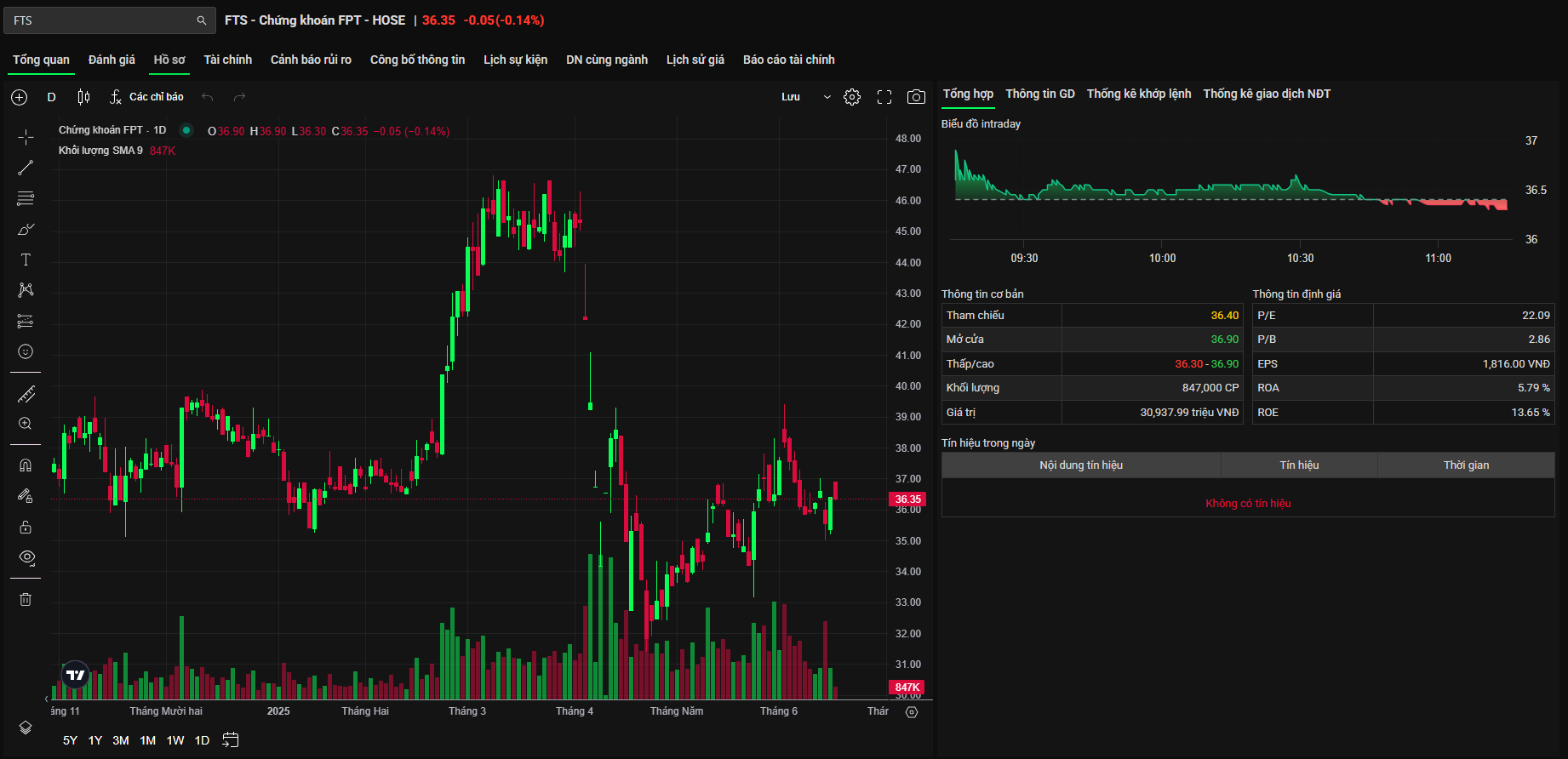Click the Nội dung tín hiệu column header
This screenshot has width=1568, height=759.
coord(1081,465)
